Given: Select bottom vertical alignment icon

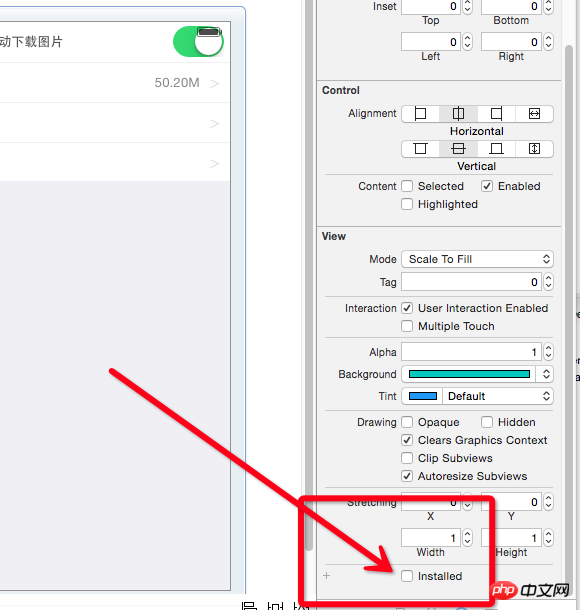Looking at the screenshot, I should coord(496,149).
